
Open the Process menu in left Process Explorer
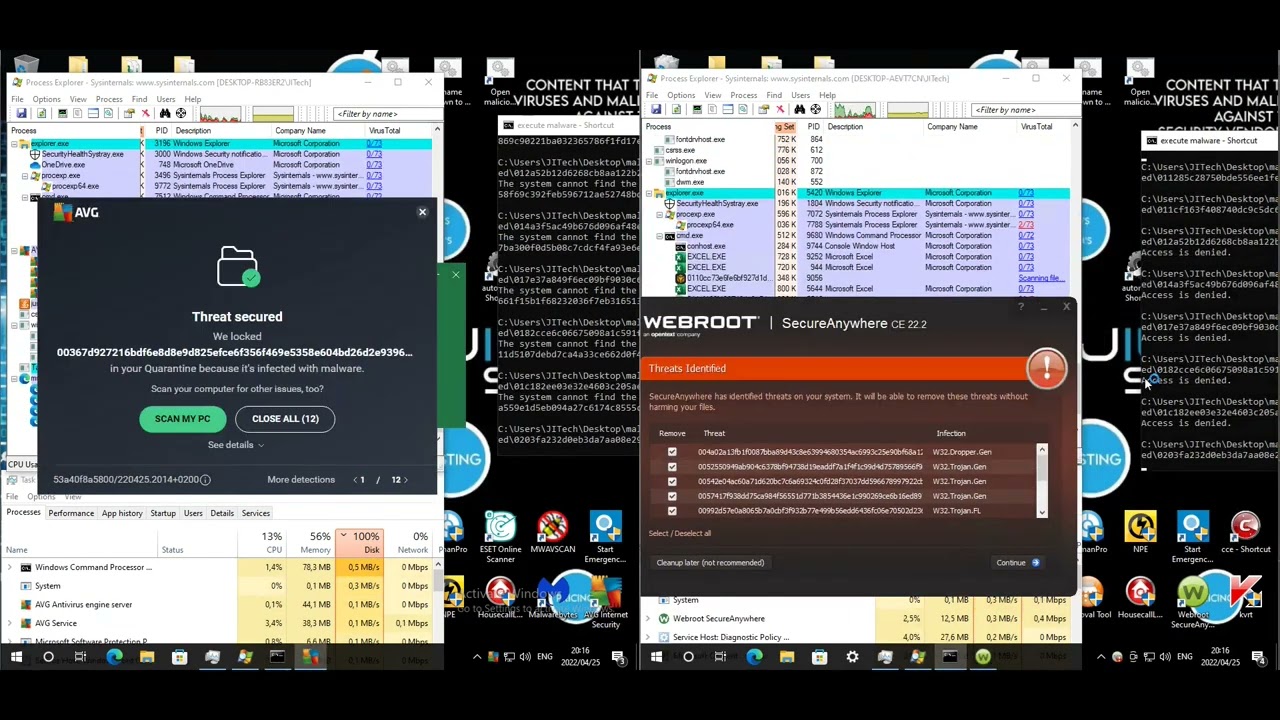(x=109, y=99)
